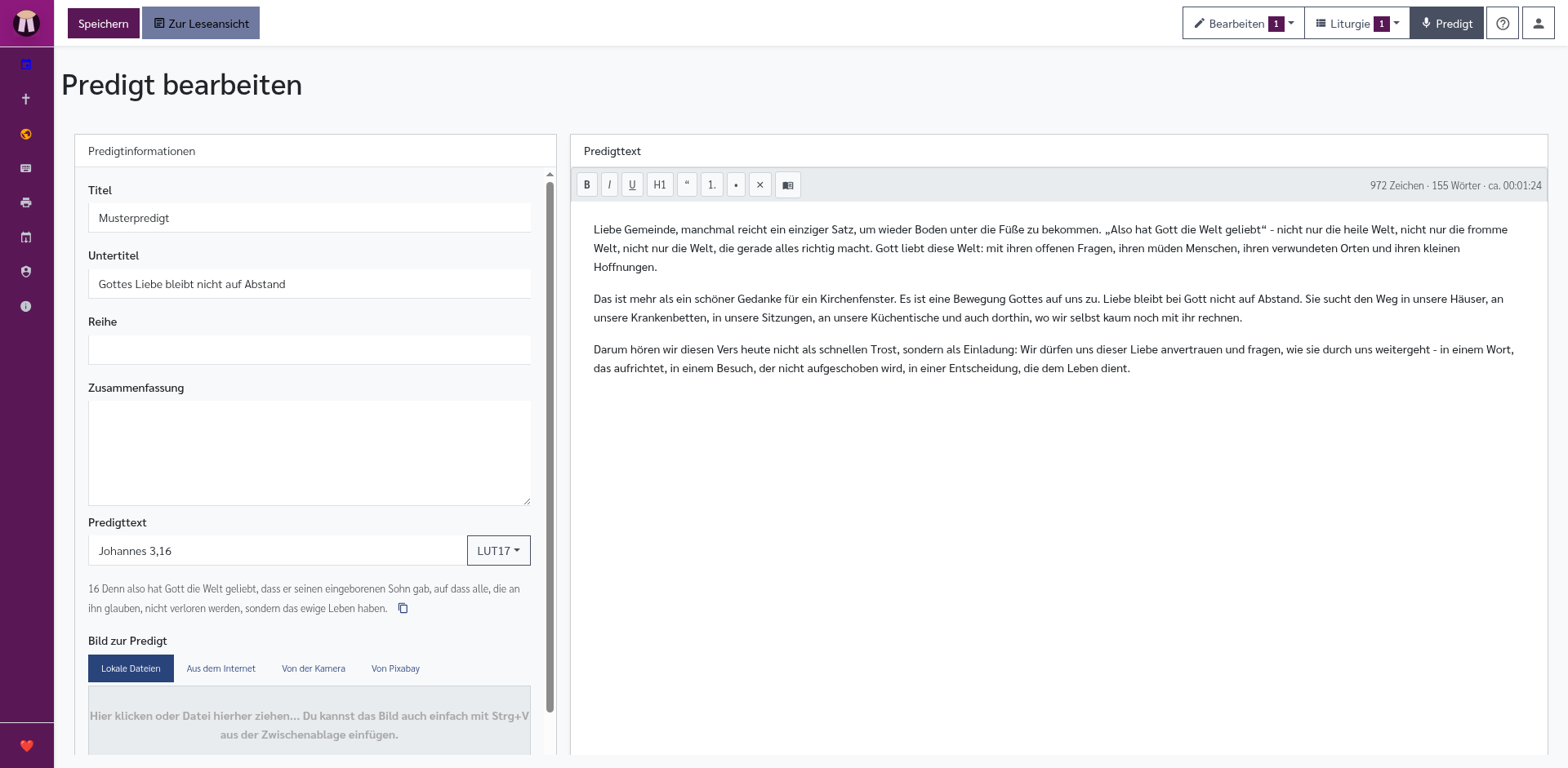Click the empty Reihe input field
This screenshot has width=1568, height=768.
[x=310, y=350]
